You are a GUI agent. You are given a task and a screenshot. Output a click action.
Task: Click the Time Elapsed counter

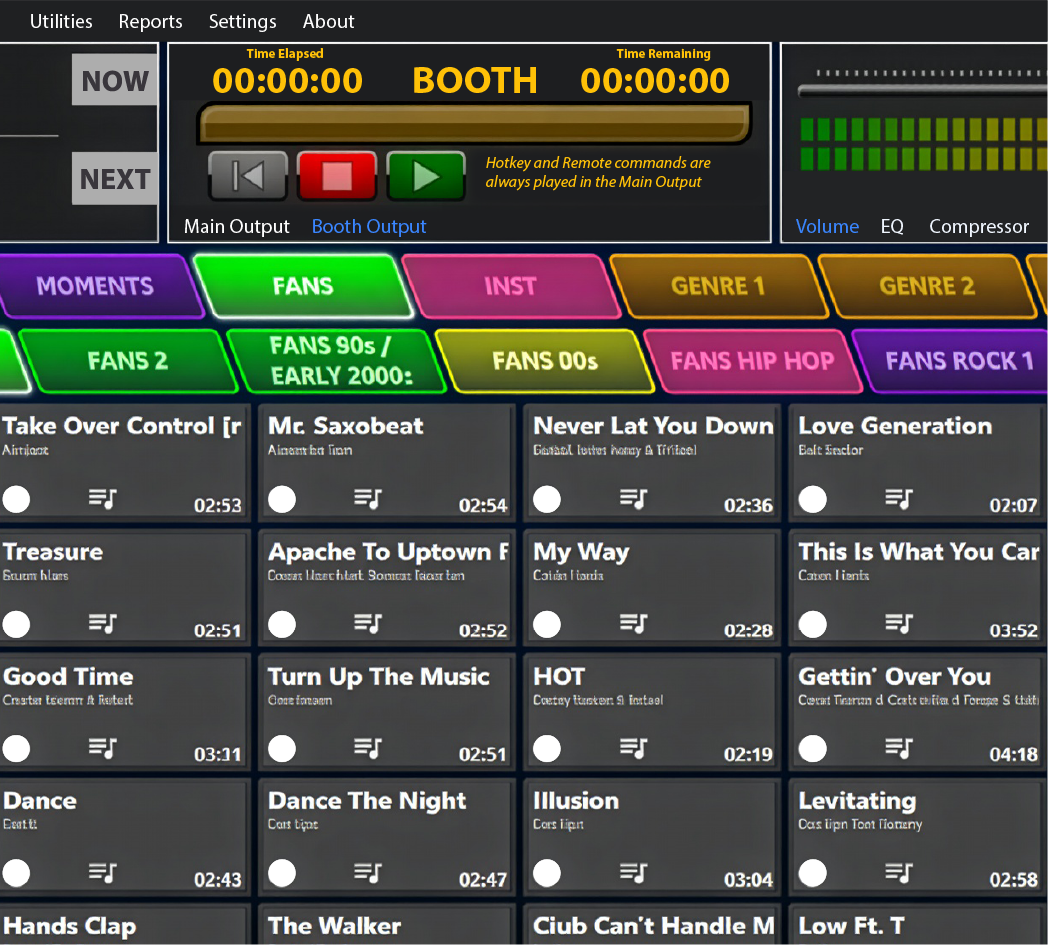[x=287, y=80]
